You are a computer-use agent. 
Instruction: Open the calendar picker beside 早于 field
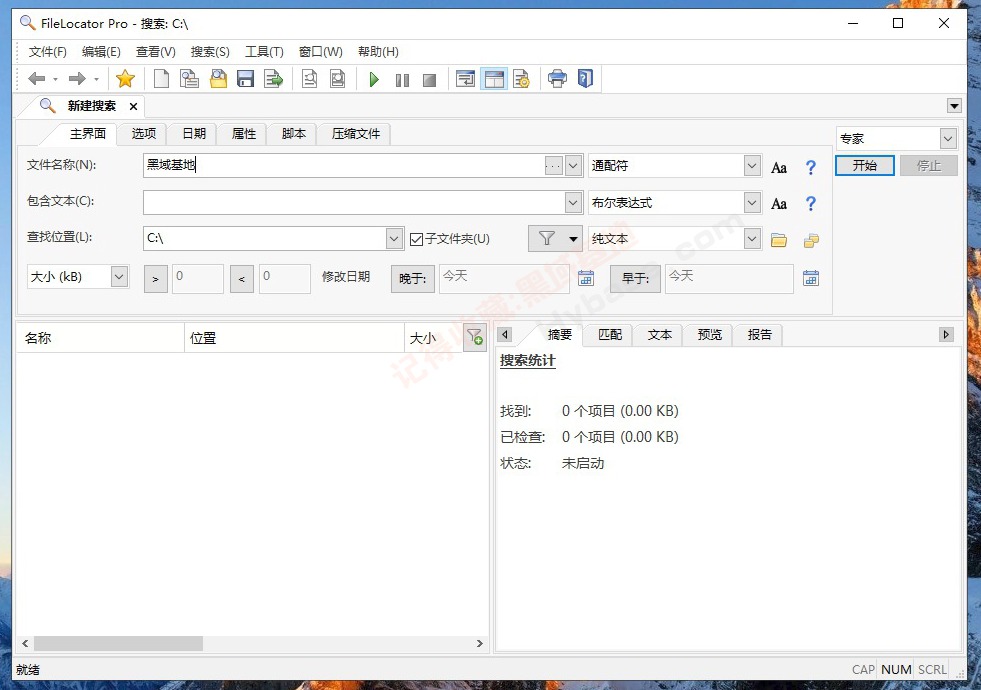coord(811,278)
